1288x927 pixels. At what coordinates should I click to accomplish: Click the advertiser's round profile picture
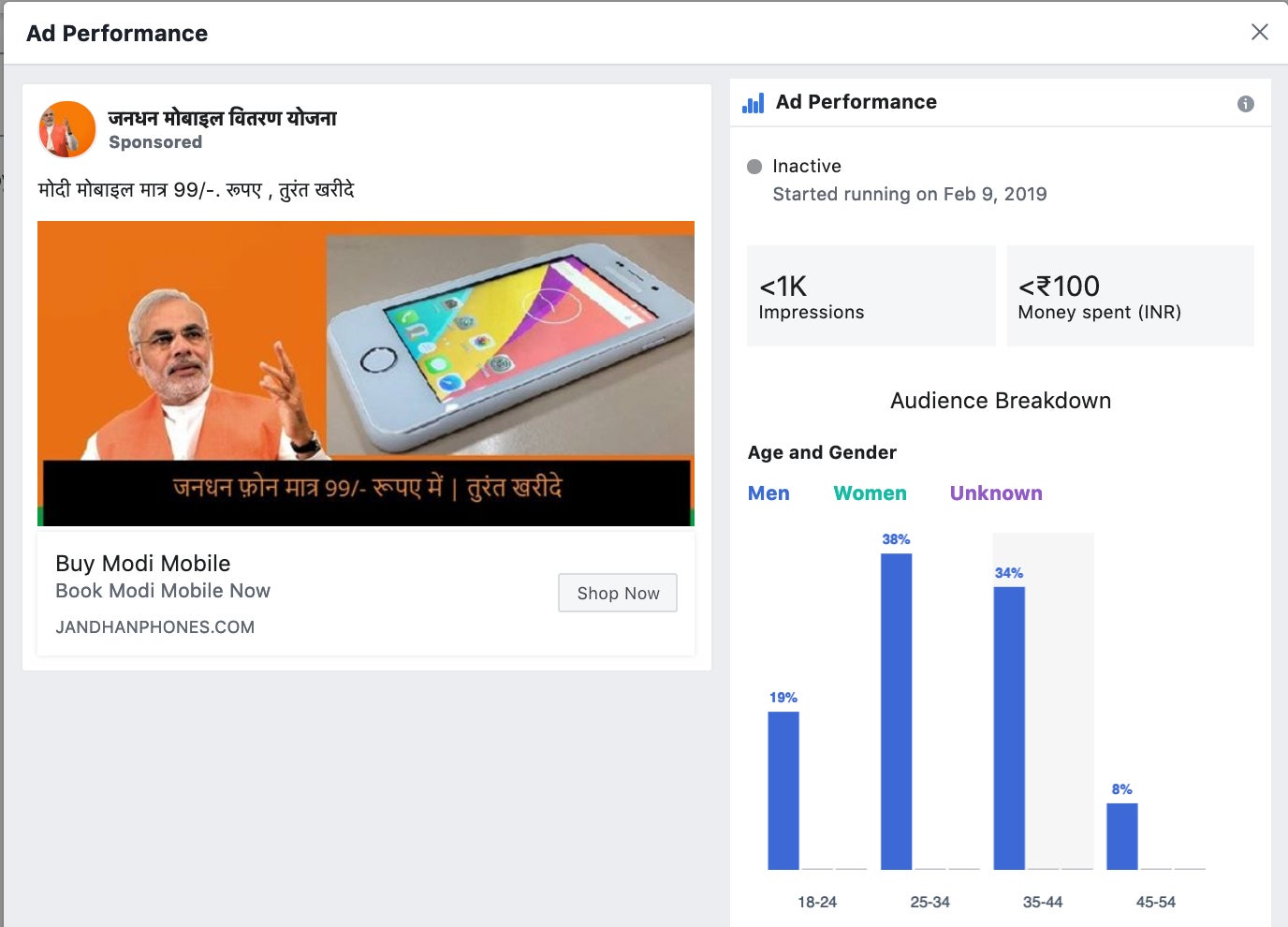[x=66, y=129]
